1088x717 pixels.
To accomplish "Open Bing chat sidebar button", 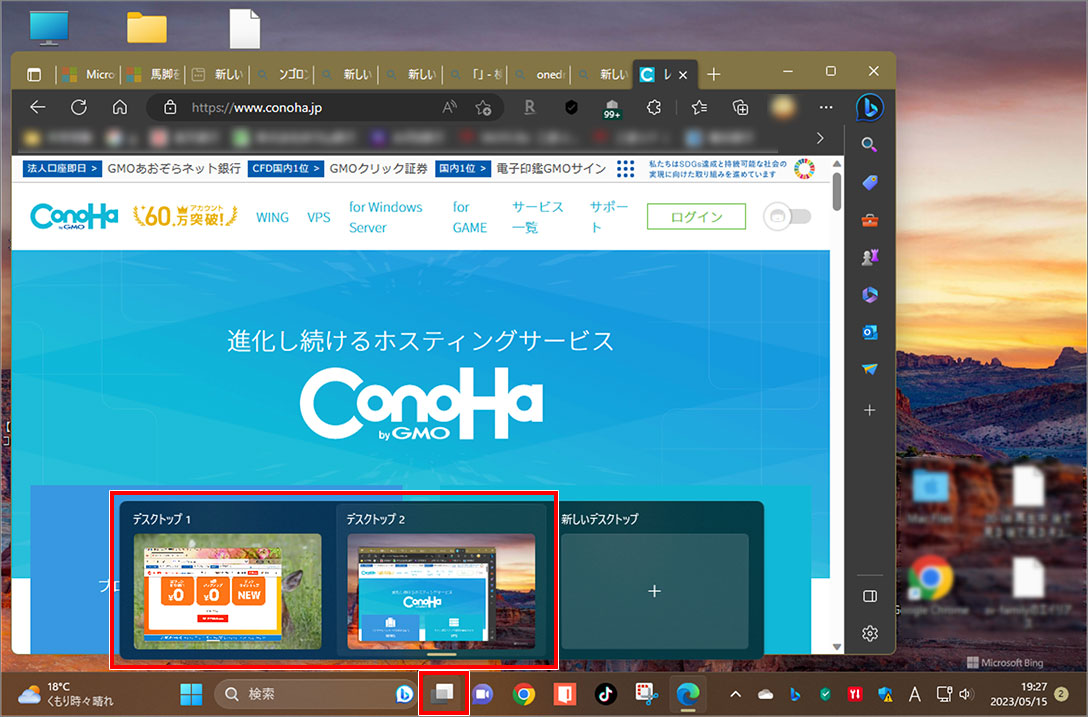I will (x=869, y=108).
